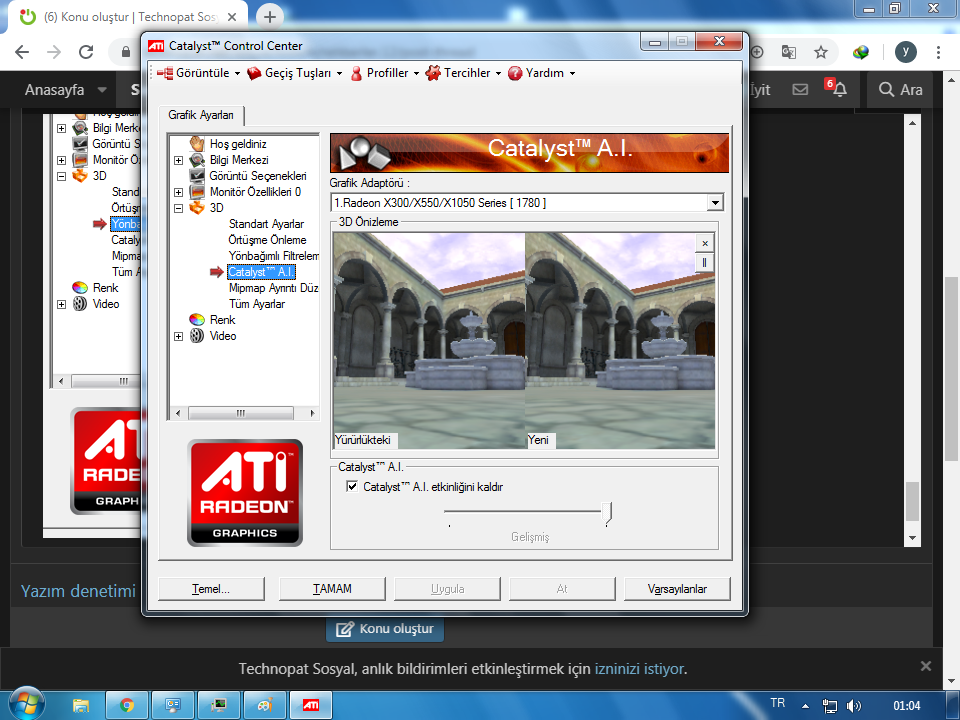Click the 3D cube icon in dialog tree
Image resolution: width=960 pixels, height=720 pixels.
pyautogui.click(x=197, y=208)
